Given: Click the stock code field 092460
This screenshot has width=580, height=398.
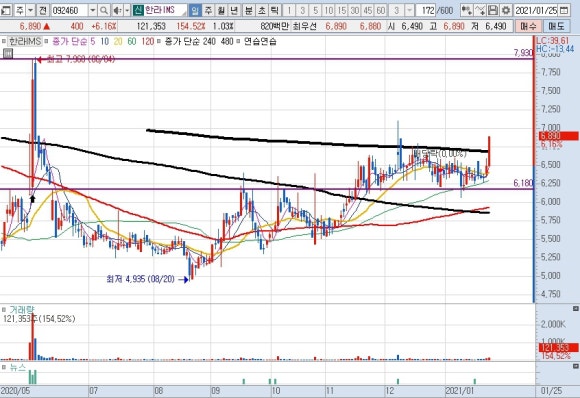Looking at the screenshot, I should (x=69, y=10).
